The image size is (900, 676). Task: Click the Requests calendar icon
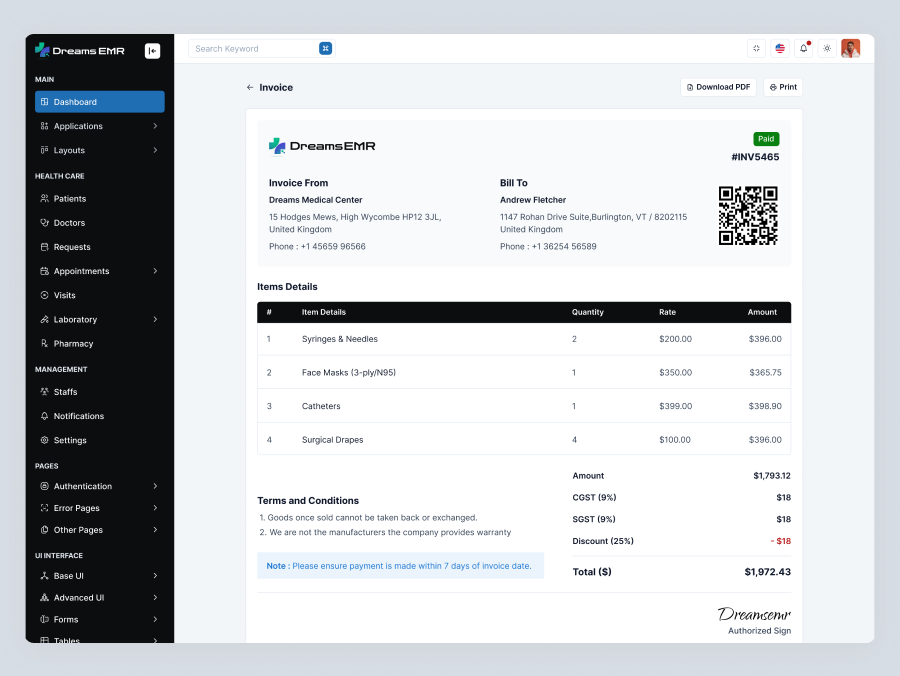click(x=44, y=247)
